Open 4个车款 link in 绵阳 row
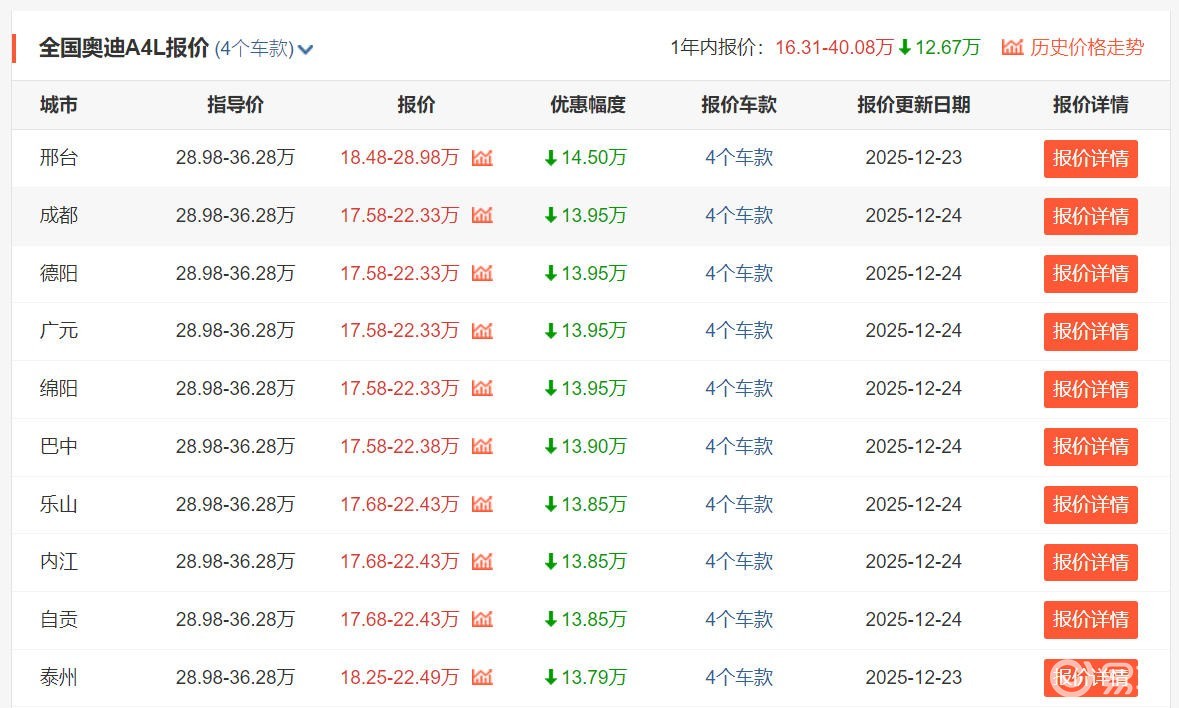1179x708 pixels. click(x=739, y=389)
